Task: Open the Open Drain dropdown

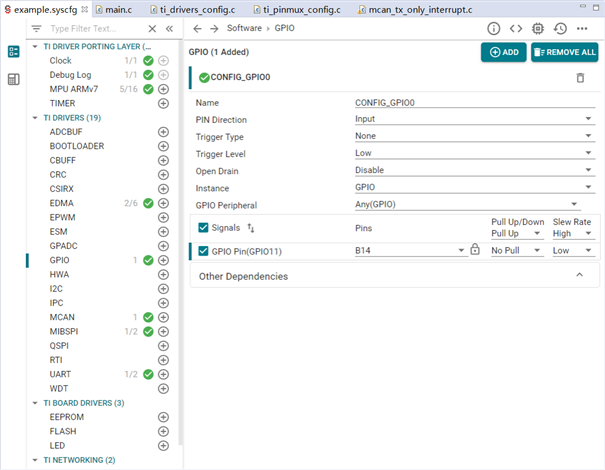Action: [x=475, y=170]
